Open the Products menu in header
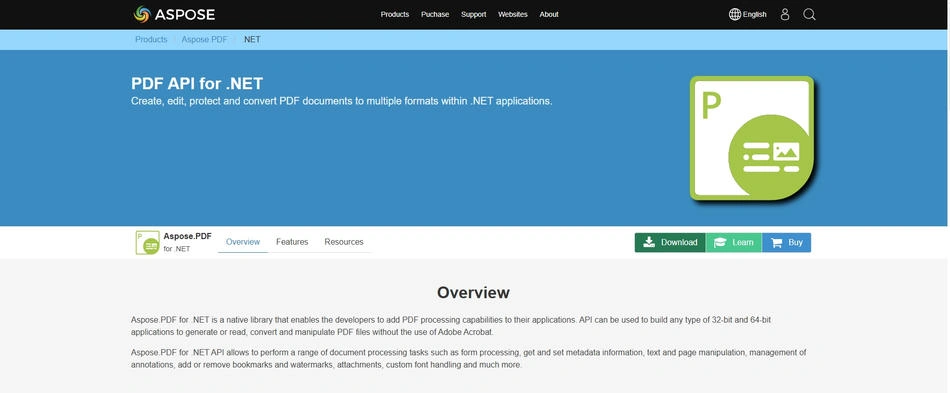 pyautogui.click(x=394, y=15)
